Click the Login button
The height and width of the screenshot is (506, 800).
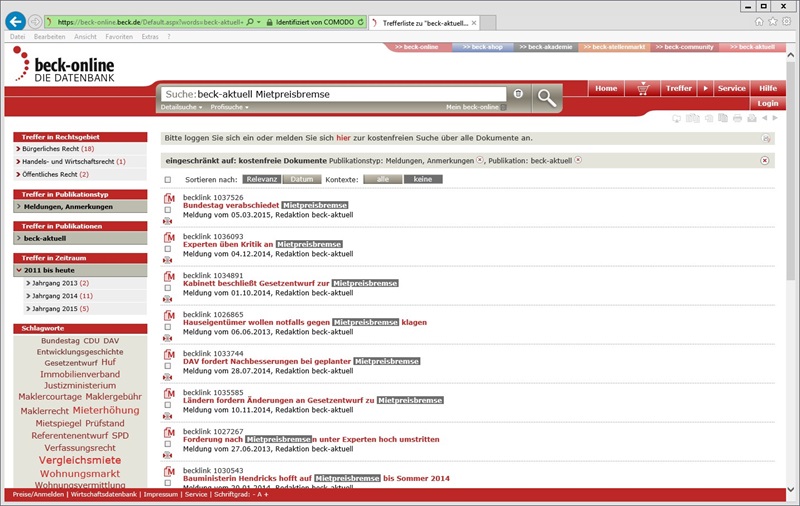768,103
